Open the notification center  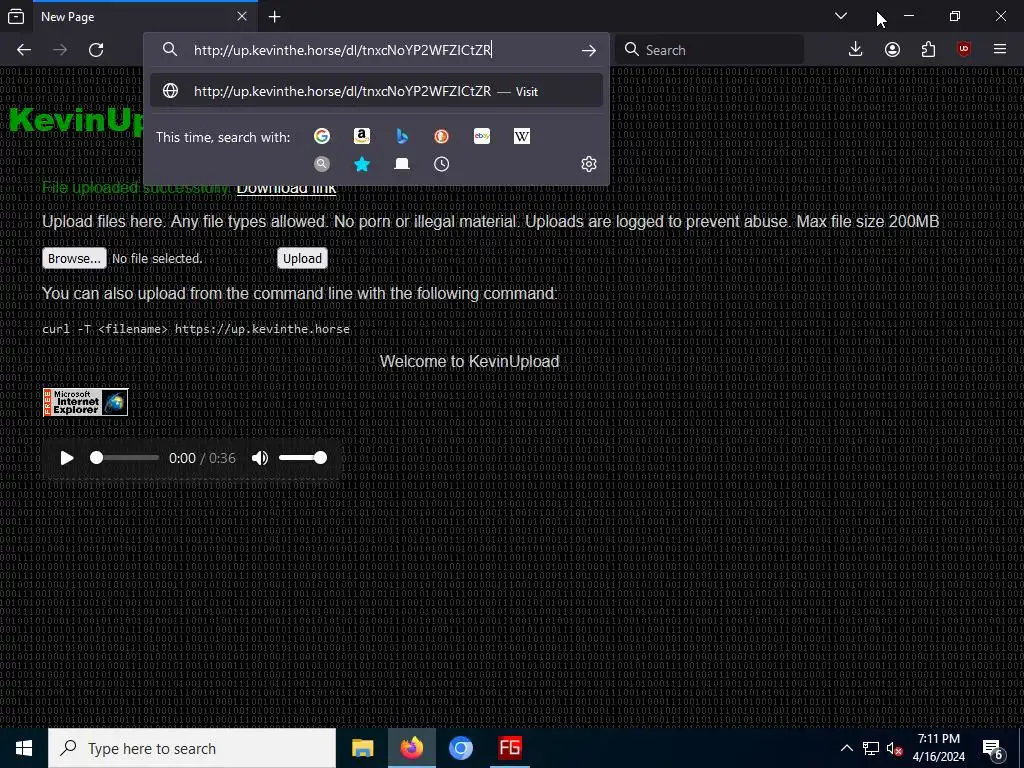point(993,748)
